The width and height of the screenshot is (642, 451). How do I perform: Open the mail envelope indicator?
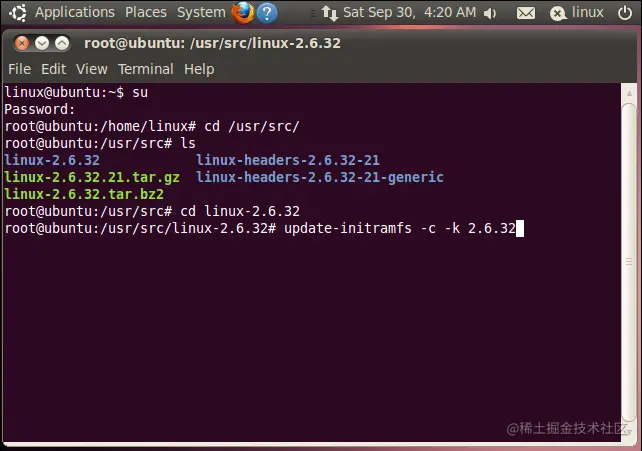(526, 14)
